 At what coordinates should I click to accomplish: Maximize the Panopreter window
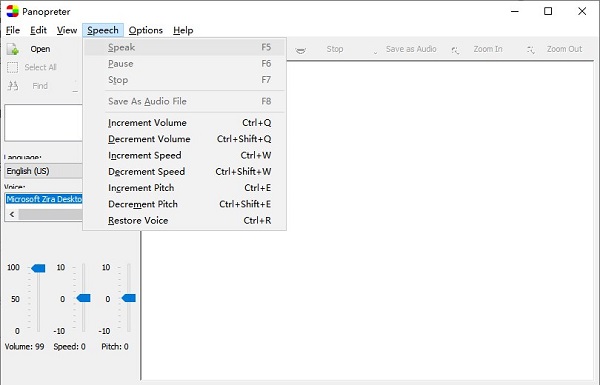548,11
